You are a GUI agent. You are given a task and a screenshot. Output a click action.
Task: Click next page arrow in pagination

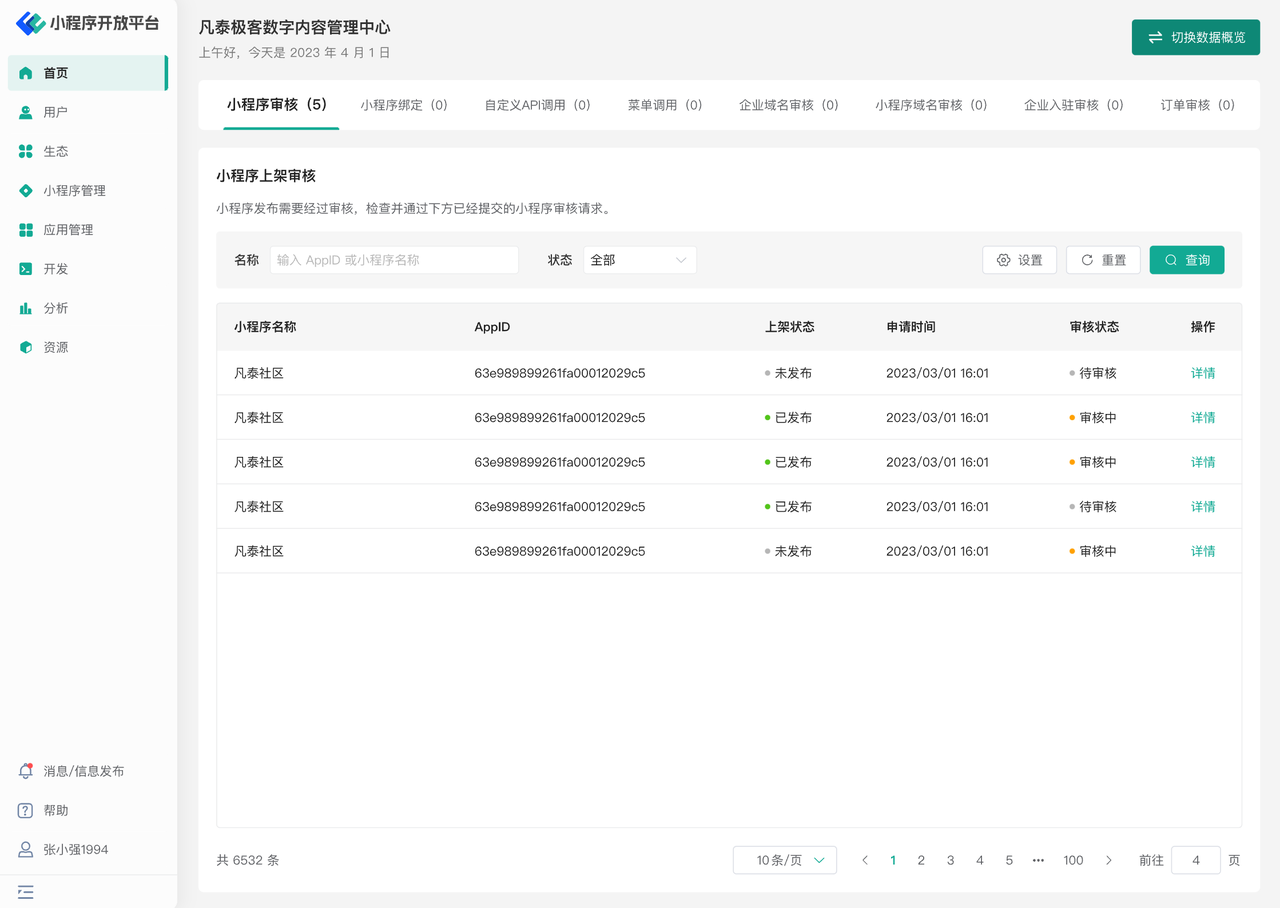[x=1108, y=860]
